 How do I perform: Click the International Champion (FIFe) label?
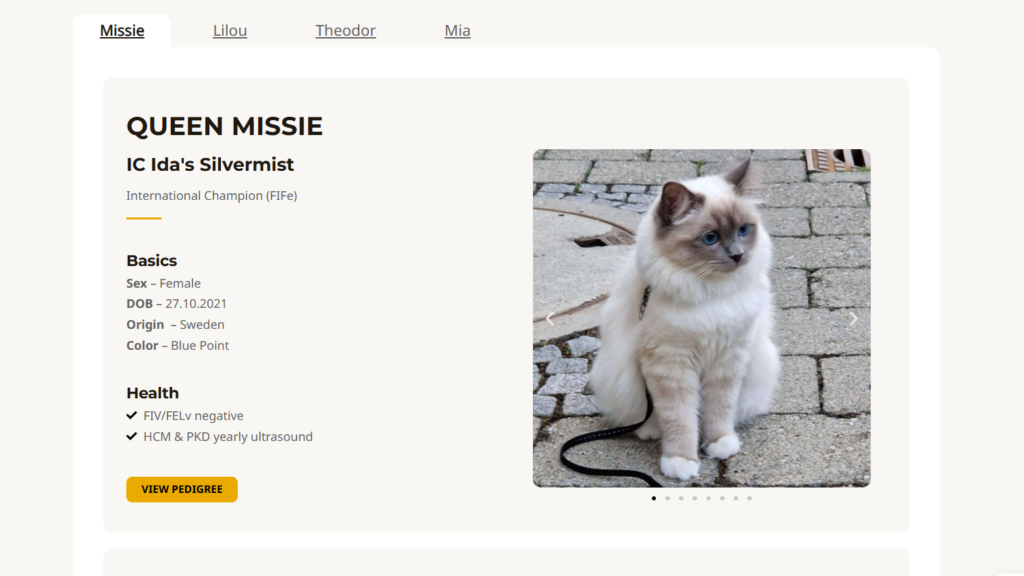(210, 195)
